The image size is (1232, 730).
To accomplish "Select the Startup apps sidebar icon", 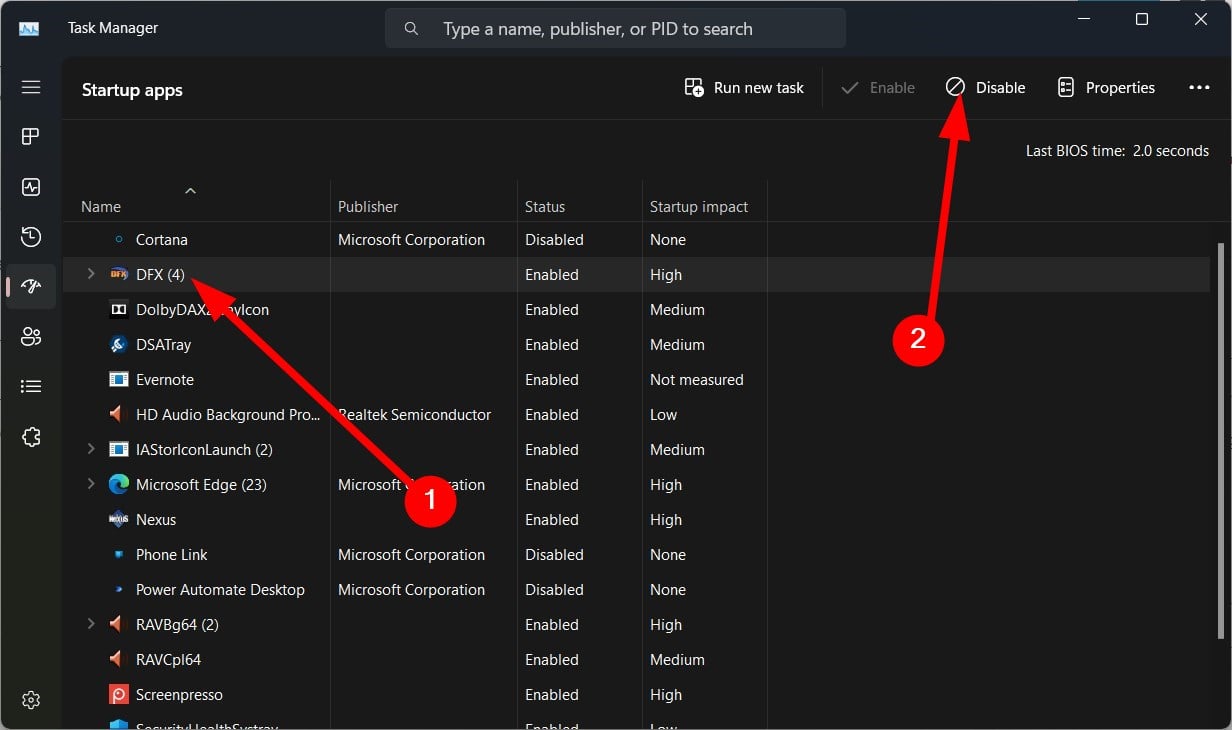I will [x=31, y=287].
